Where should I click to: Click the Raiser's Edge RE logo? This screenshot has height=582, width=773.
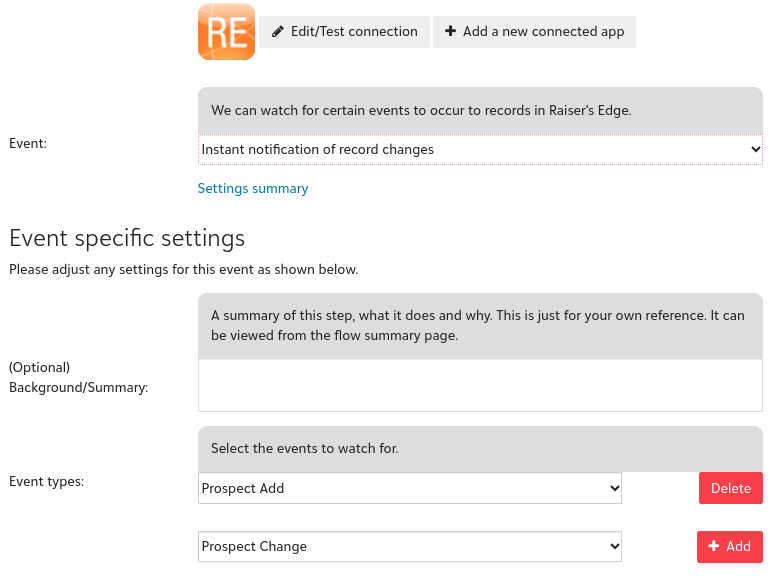point(226,32)
